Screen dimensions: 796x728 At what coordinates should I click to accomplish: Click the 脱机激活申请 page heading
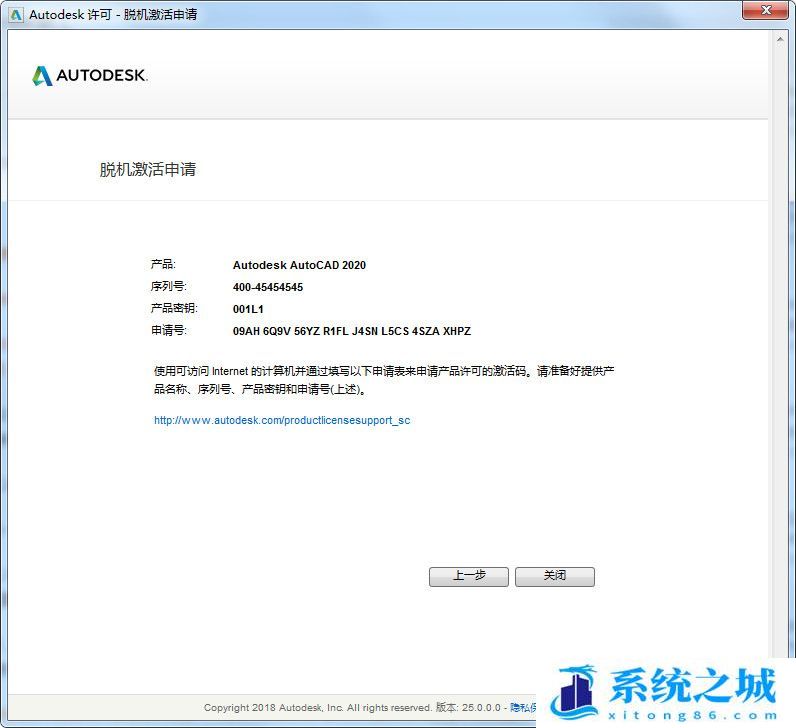pyautogui.click(x=148, y=169)
